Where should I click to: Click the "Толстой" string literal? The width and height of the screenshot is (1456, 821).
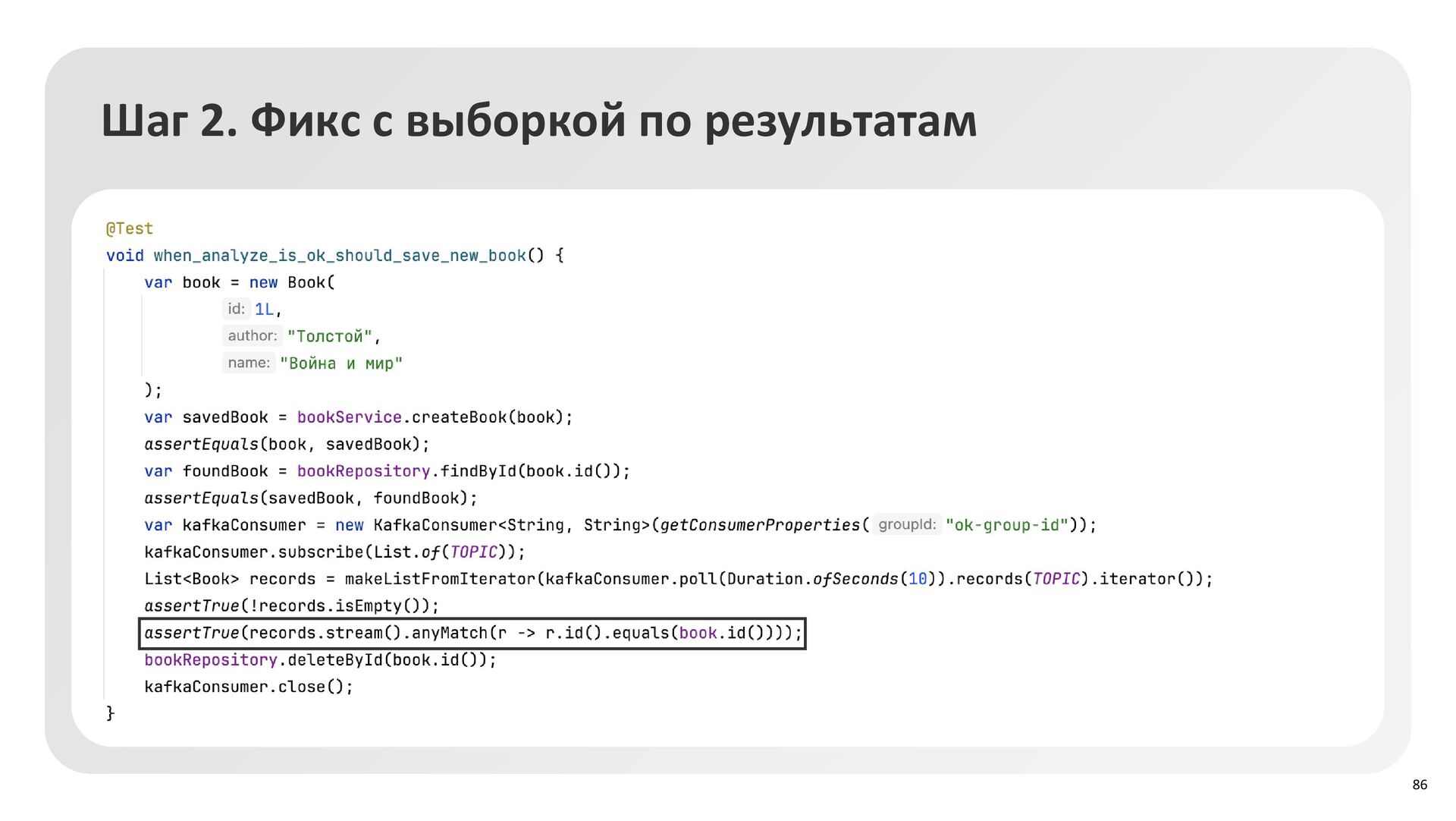[329, 336]
